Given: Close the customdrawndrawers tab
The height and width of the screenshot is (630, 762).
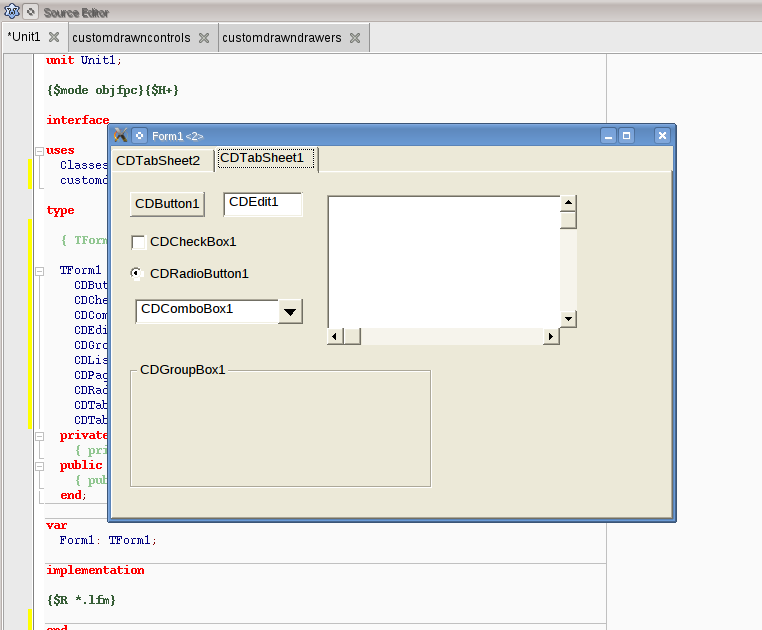Looking at the screenshot, I should point(355,38).
